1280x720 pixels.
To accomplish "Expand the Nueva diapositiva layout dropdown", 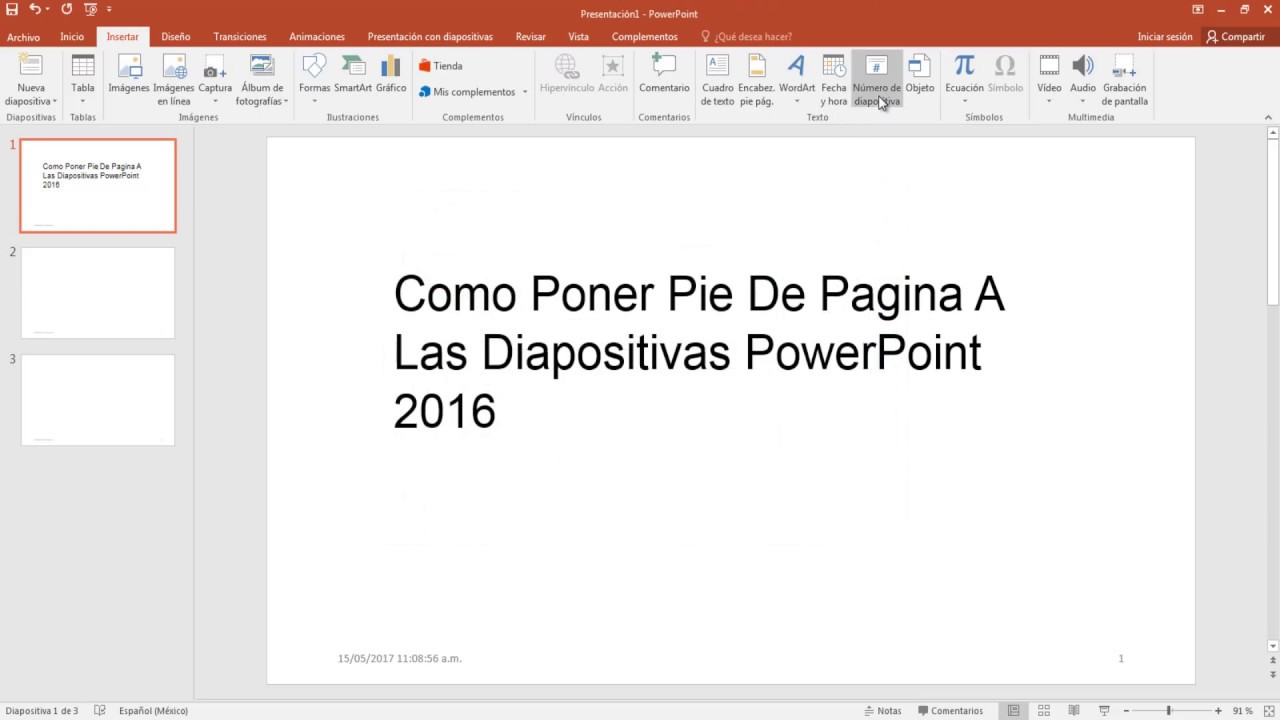I will (31, 101).
